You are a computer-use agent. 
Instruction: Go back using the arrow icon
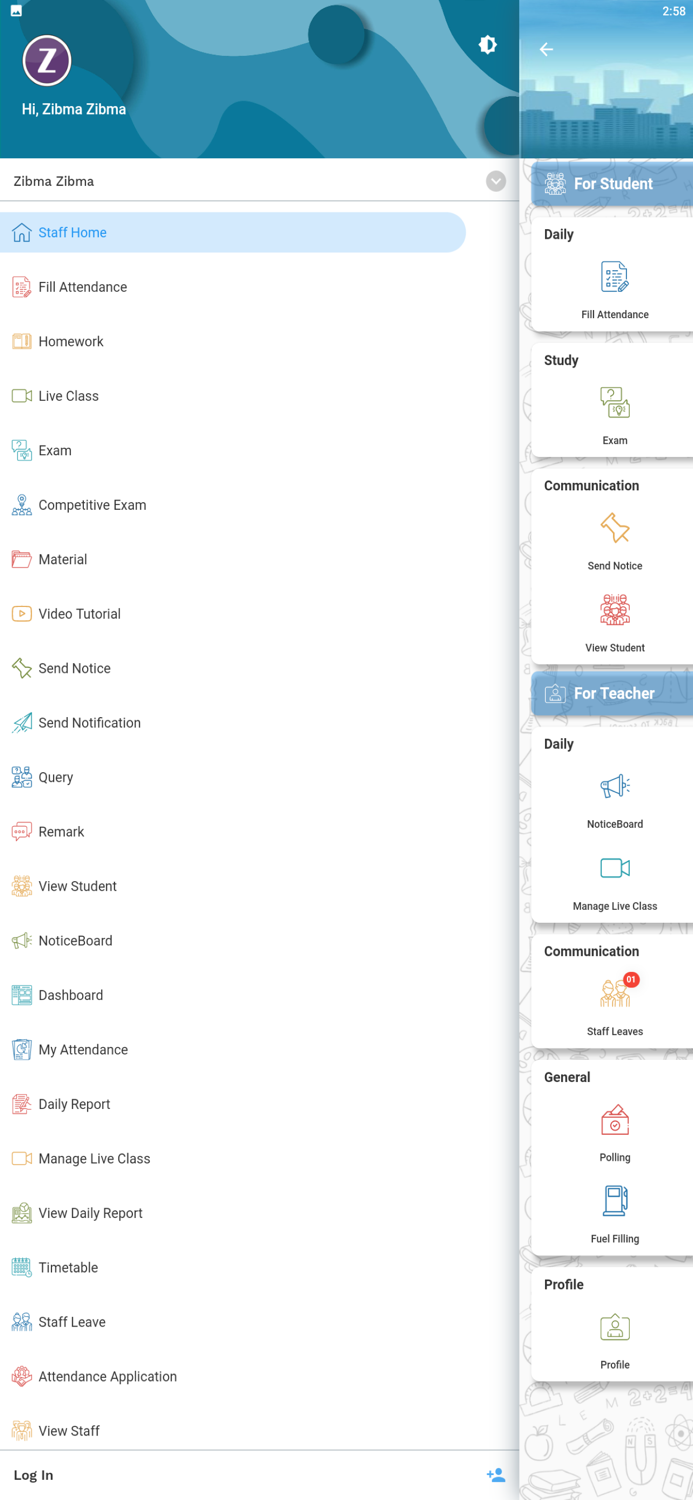(x=546, y=49)
